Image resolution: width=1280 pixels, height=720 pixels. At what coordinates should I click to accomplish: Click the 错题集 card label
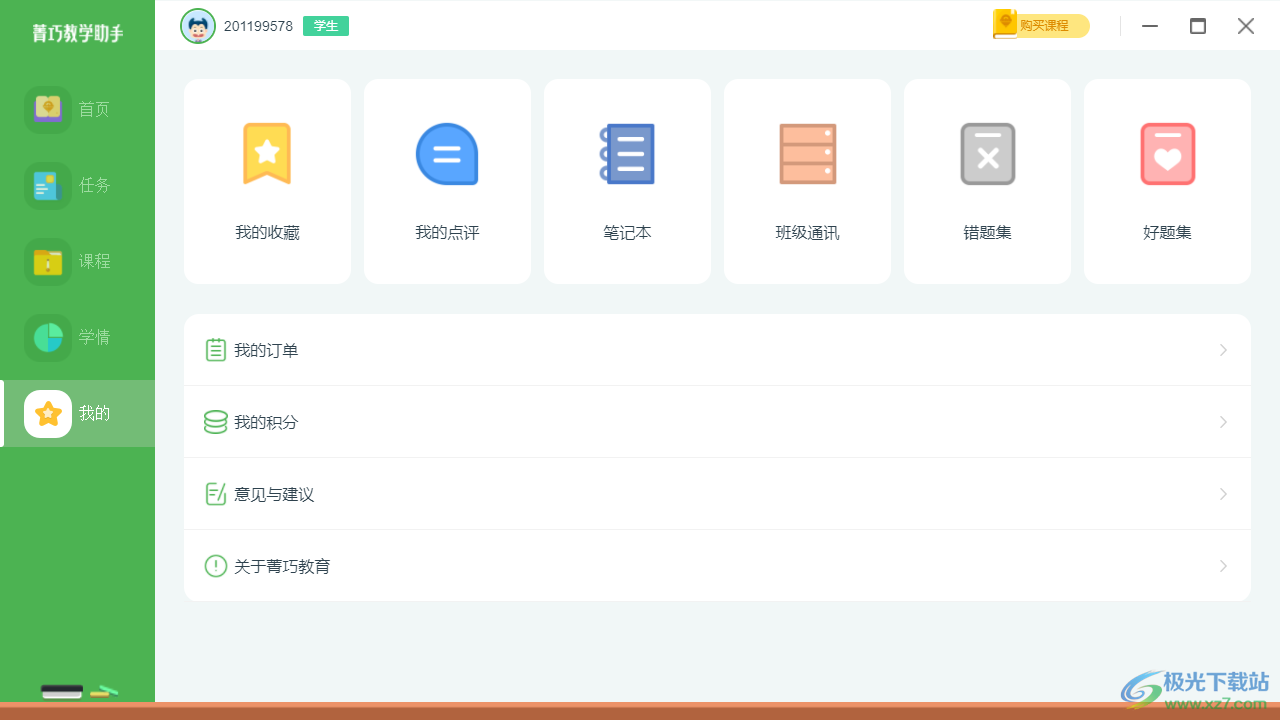pyautogui.click(x=987, y=233)
